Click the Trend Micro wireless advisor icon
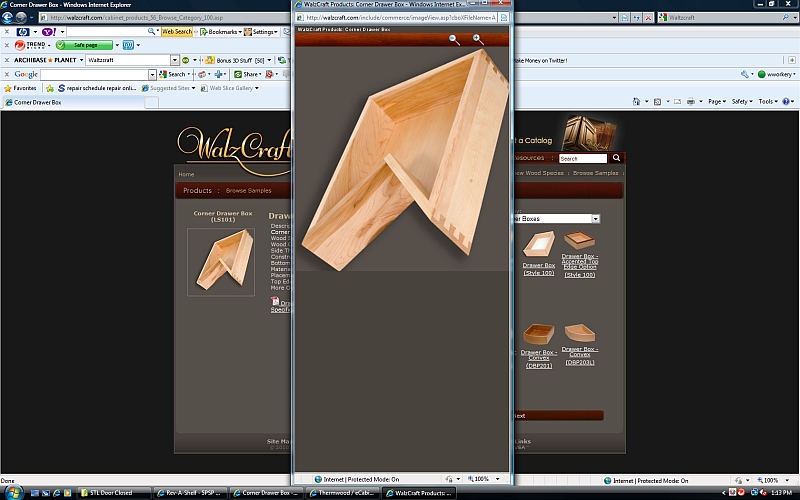The image size is (800, 500). click(x=128, y=45)
